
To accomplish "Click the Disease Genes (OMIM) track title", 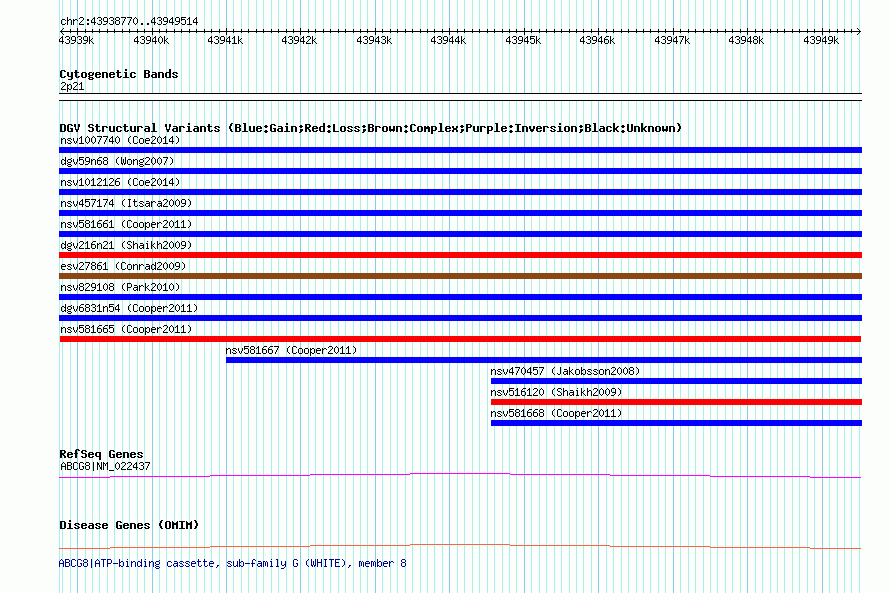I will tap(129, 525).
